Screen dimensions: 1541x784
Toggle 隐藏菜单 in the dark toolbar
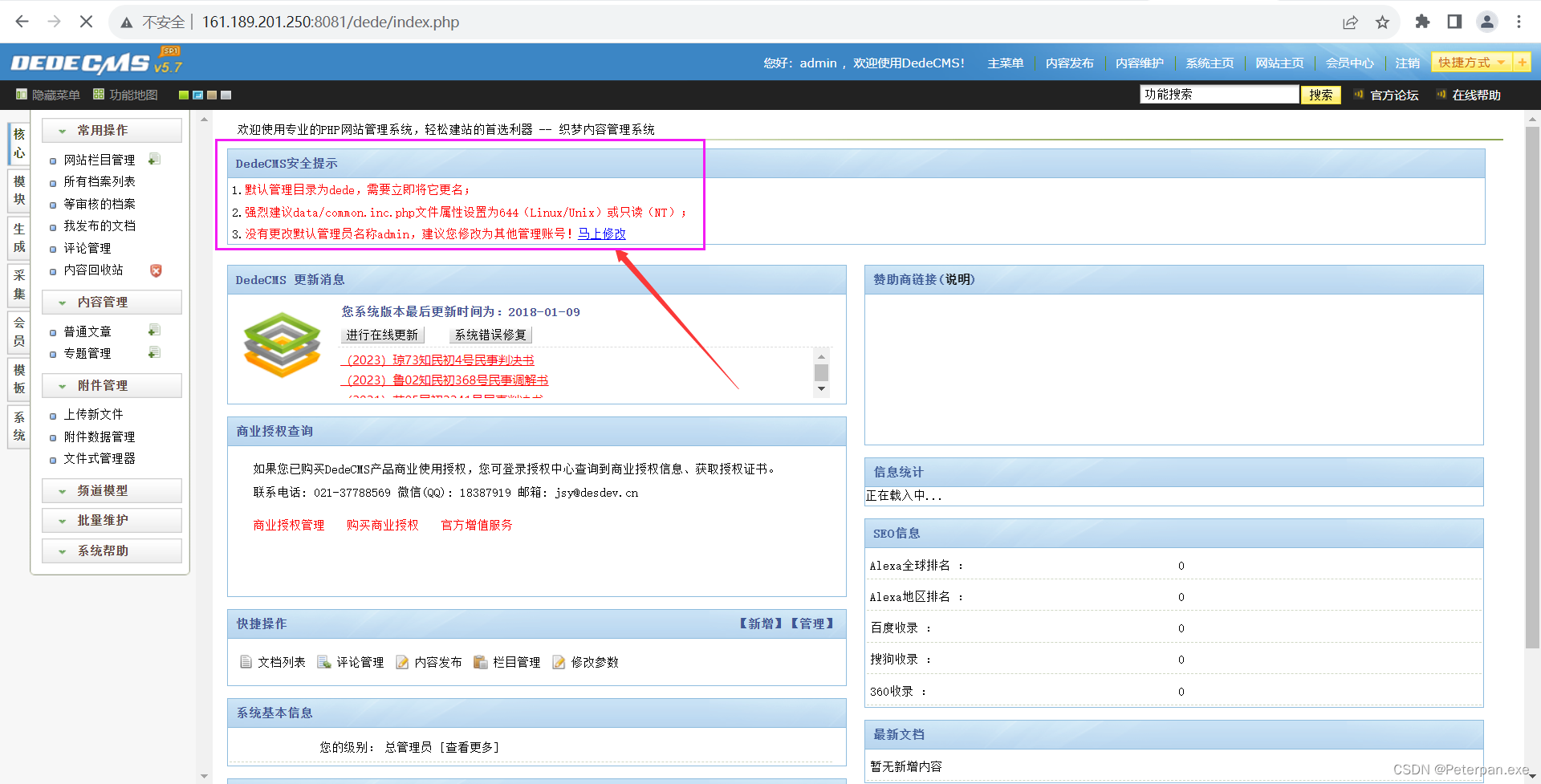point(48,95)
